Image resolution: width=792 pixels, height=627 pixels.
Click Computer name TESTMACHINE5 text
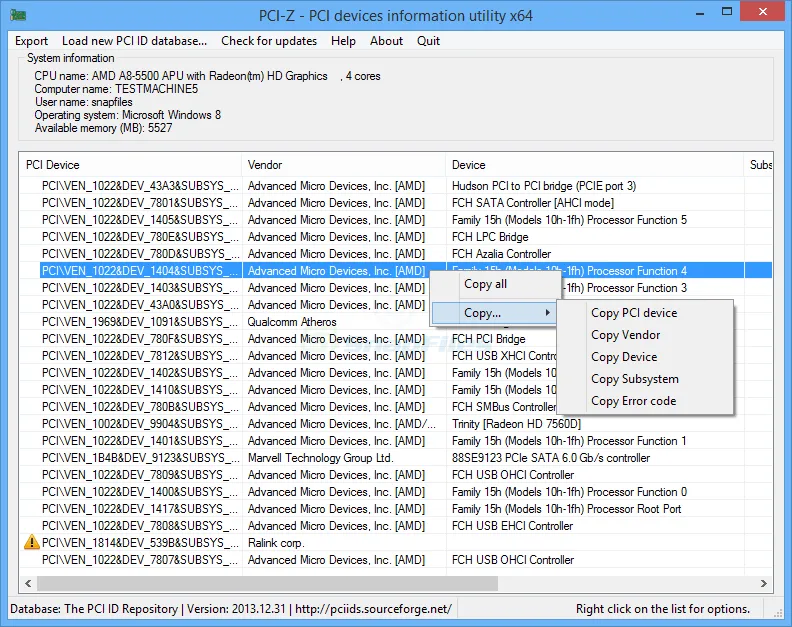[x=116, y=89]
